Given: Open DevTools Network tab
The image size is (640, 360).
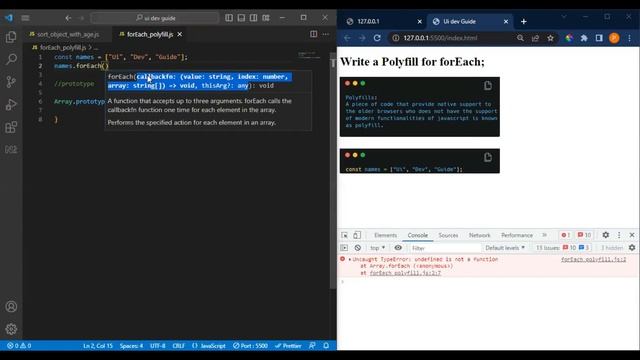Looking at the screenshot, I should (x=480, y=236).
